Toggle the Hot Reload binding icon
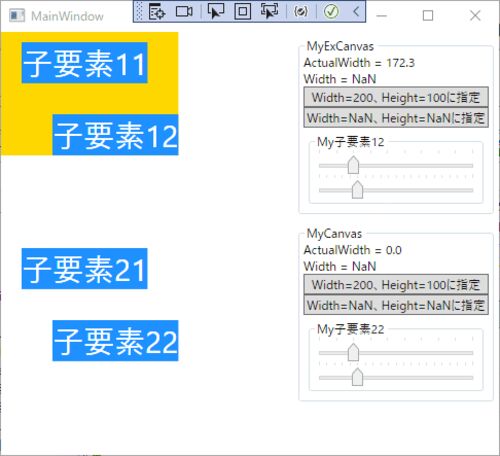The height and width of the screenshot is (456, 500). pos(301,12)
